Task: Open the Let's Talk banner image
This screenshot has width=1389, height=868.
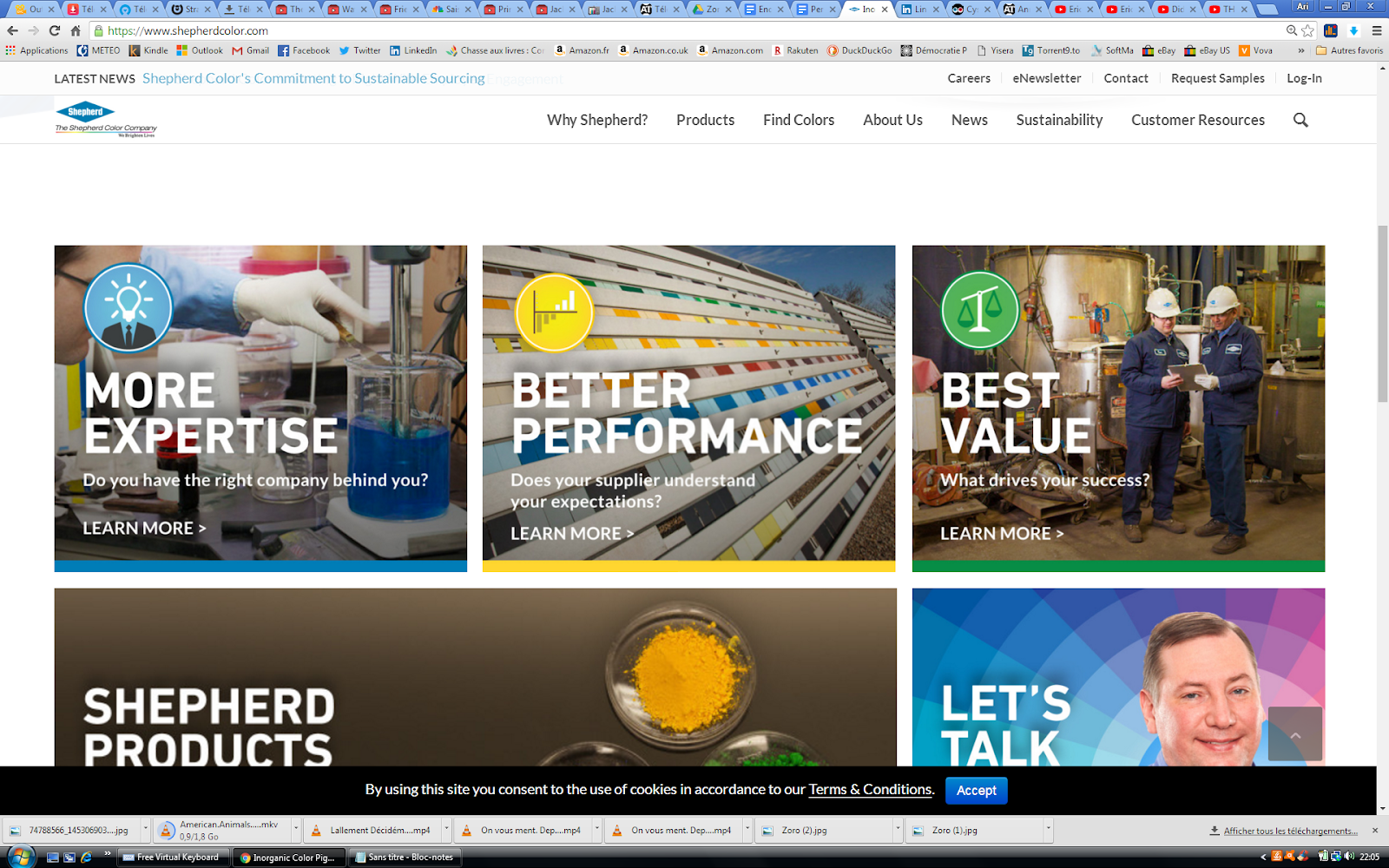Action: point(1118,677)
